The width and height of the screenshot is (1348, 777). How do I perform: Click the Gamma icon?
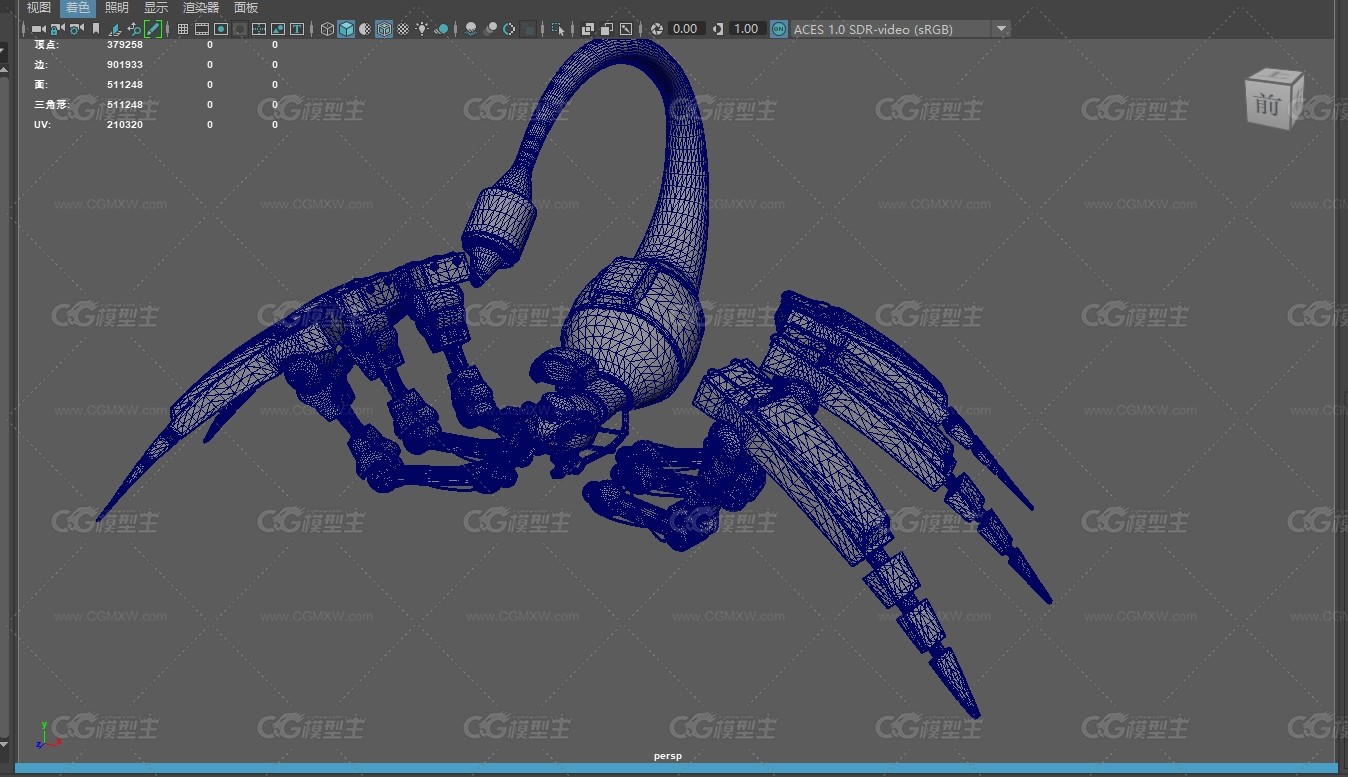pyautogui.click(x=718, y=29)
